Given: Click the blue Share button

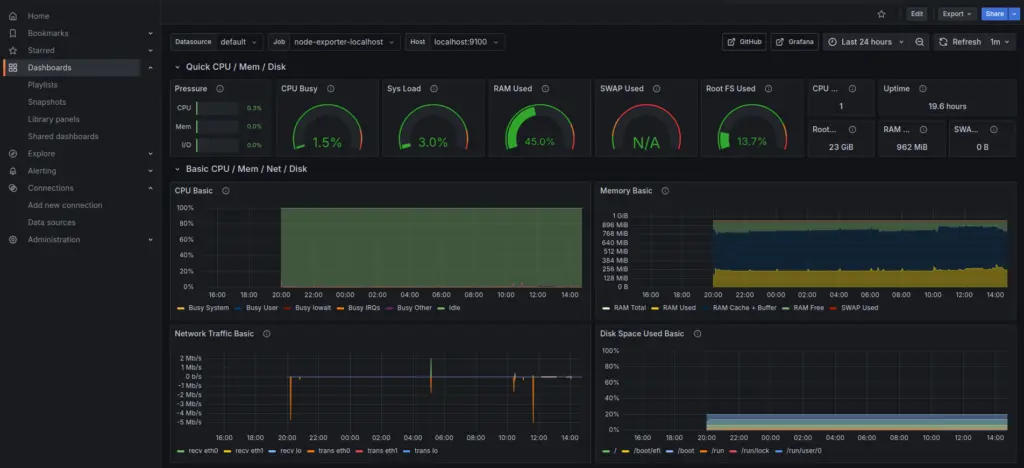Looking at the screenshot, I should pos(995,14).
